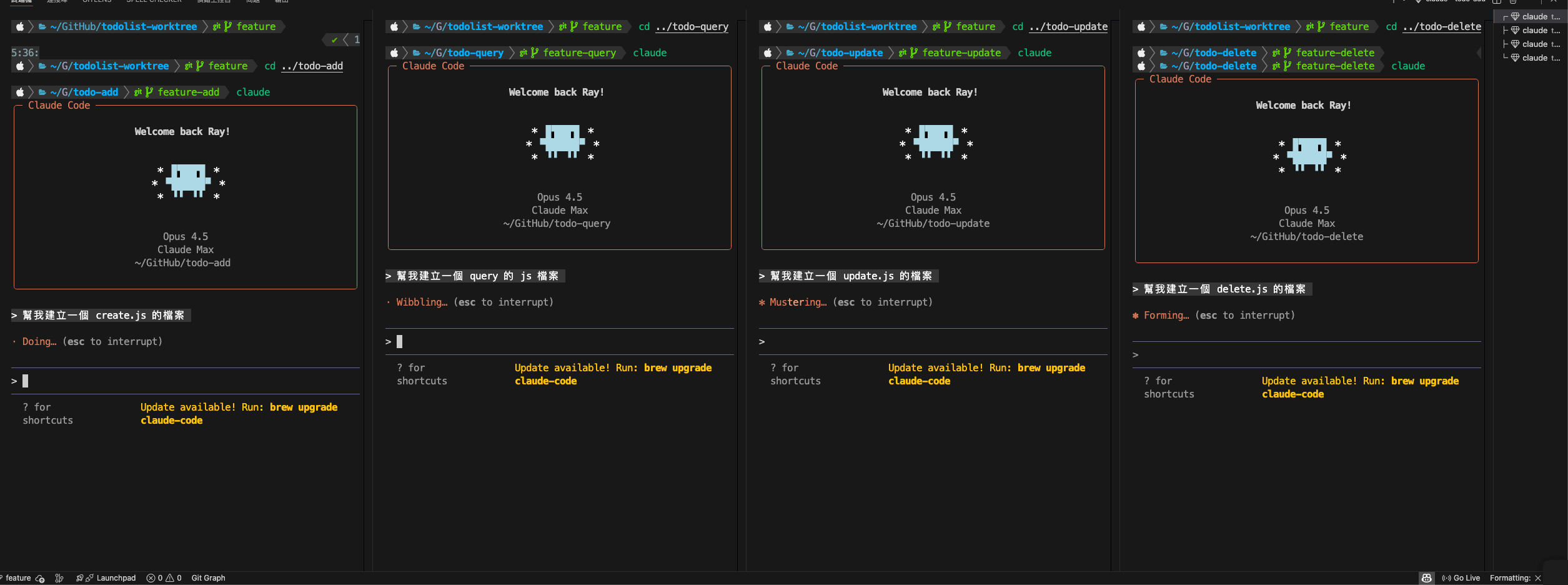
Task: Click the git branch icon beside feature-add
Action: tap(149, 92)
